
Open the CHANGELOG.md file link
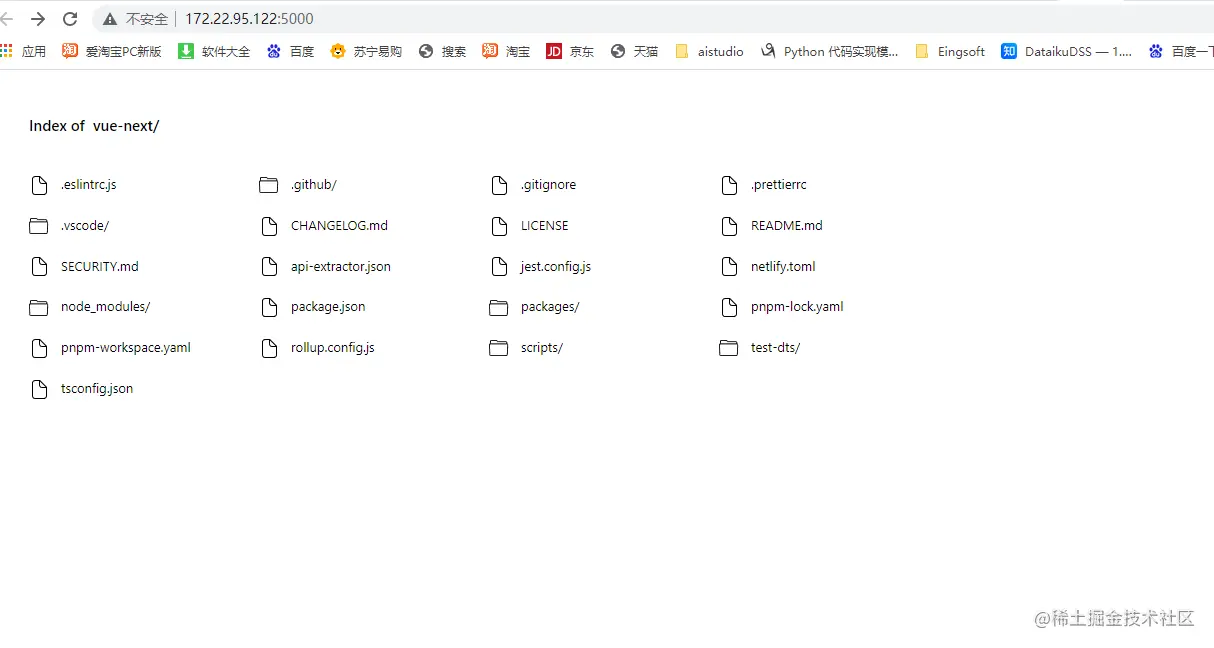pyautogui.click(x=339, y=226)
